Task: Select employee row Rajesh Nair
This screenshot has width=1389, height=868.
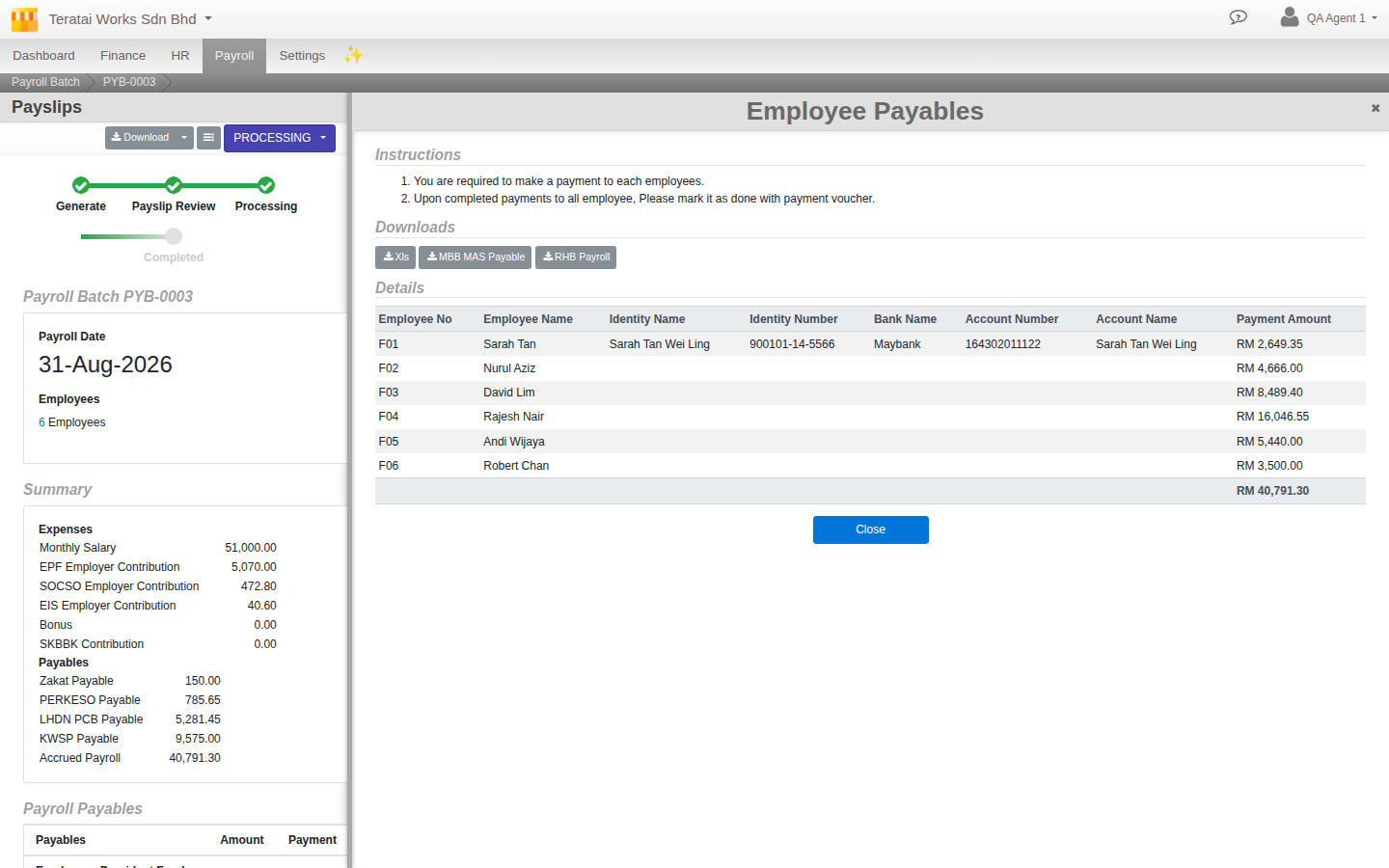Action: 870,417
